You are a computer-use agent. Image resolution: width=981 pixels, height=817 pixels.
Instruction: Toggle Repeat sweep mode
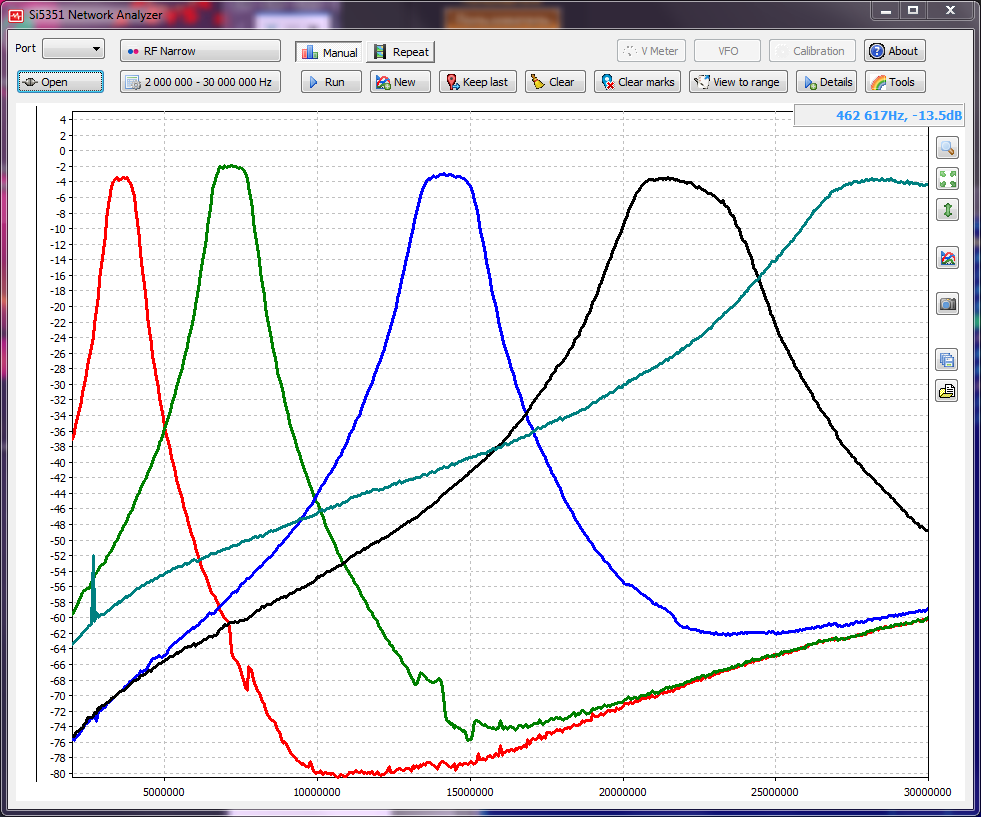tap(401, 52)
